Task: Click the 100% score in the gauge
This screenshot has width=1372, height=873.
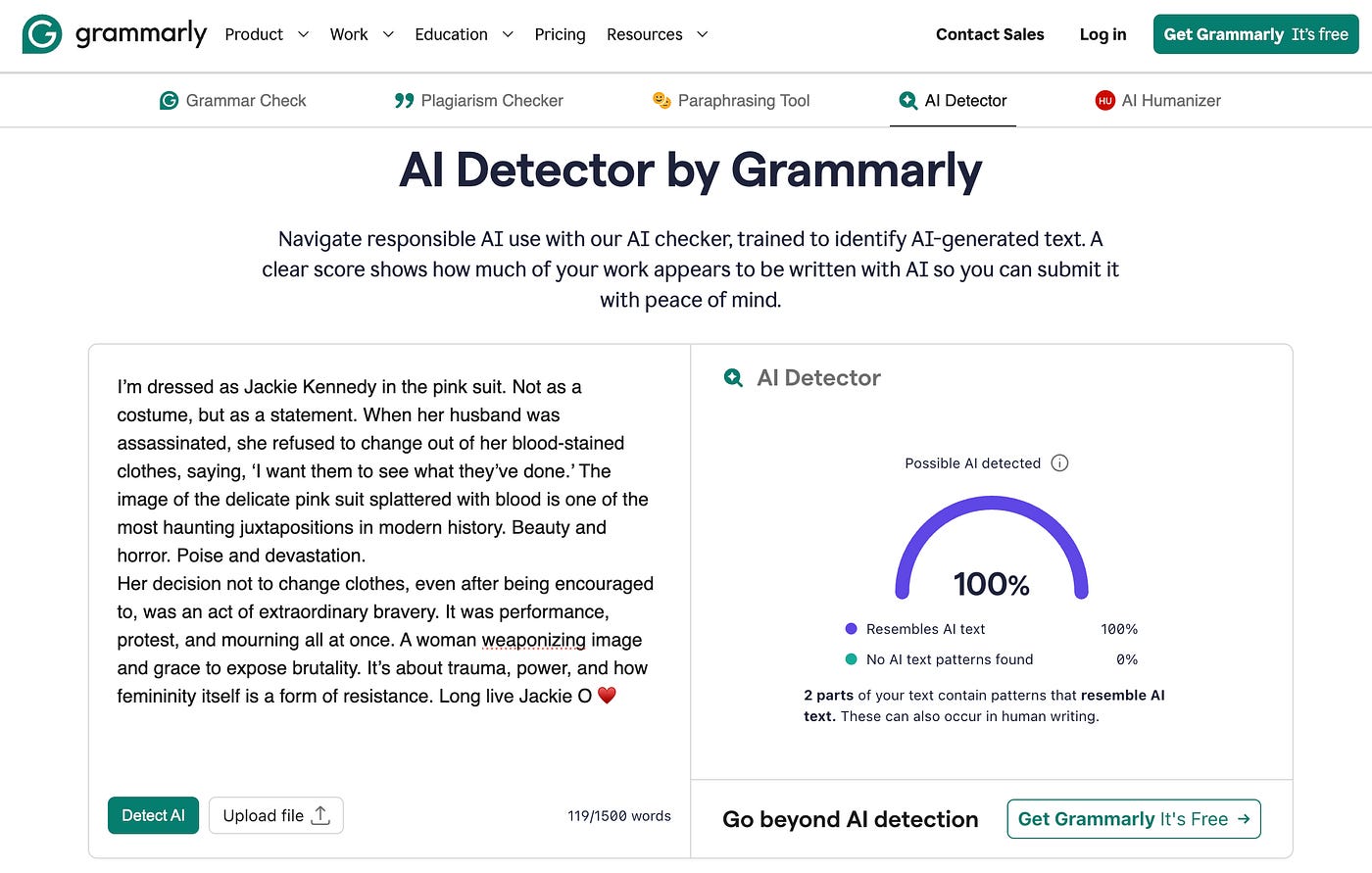Action: point(991,584)
